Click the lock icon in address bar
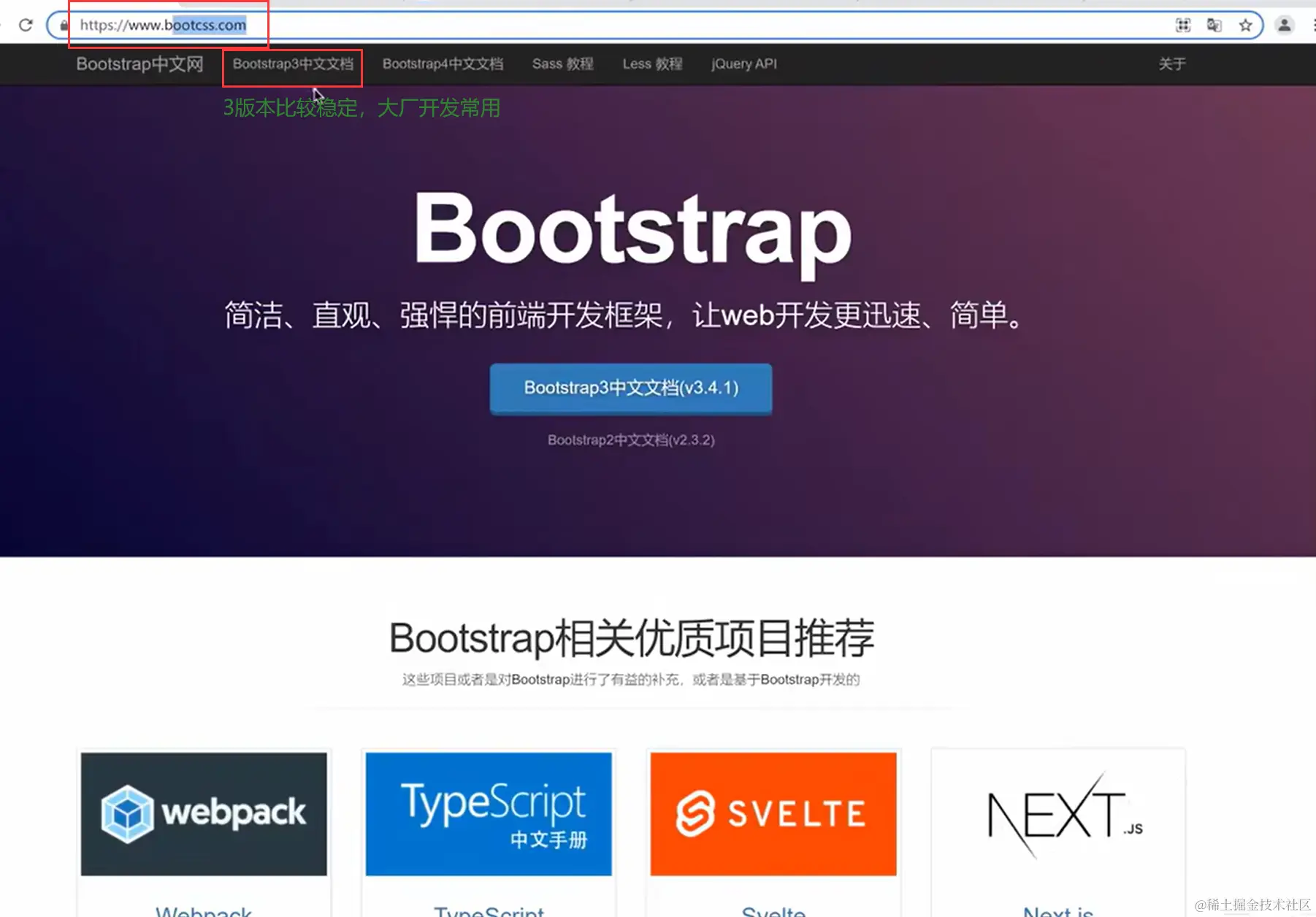The width and height of the screenshot is (1316, 917). click(64, 26)
